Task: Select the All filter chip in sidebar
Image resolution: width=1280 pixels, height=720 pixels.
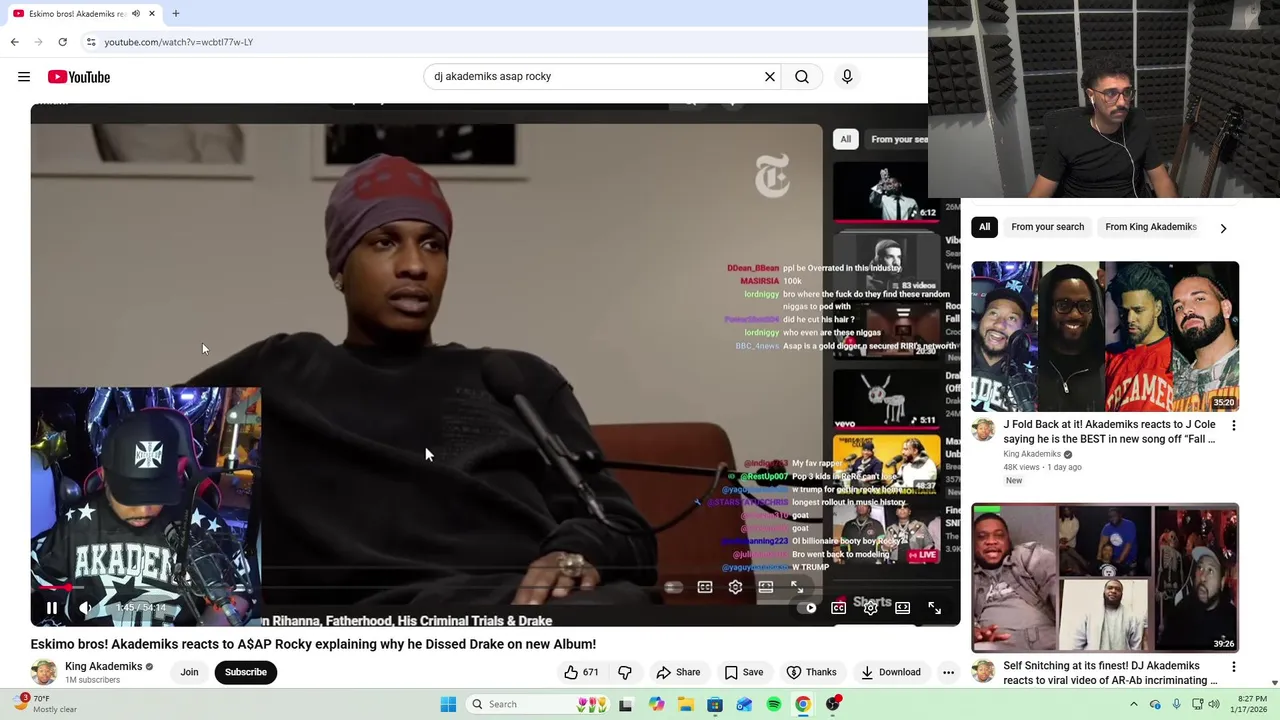Action: click(984, 227)
